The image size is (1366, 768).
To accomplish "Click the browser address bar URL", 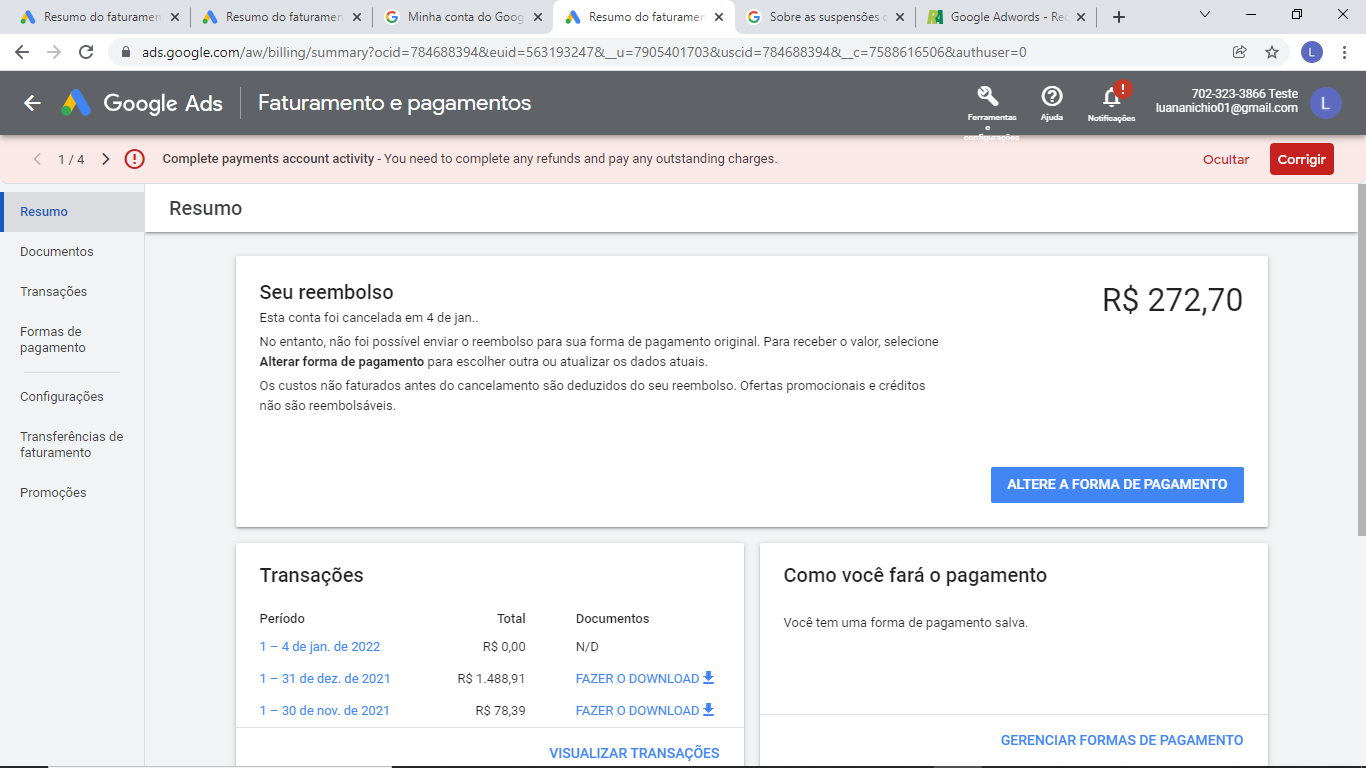I will point(584,52).
